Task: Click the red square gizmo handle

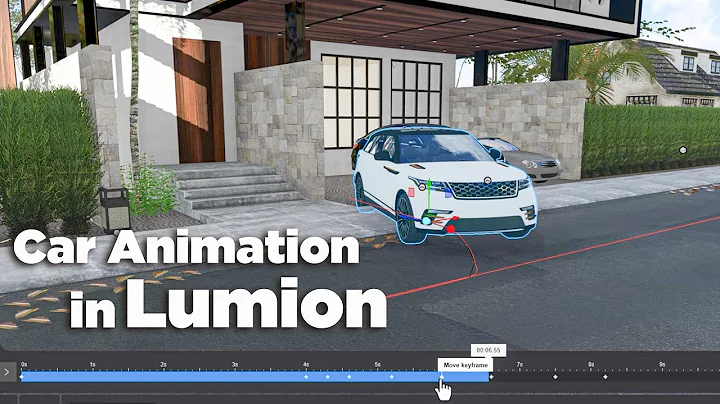Action: (411, 192)
